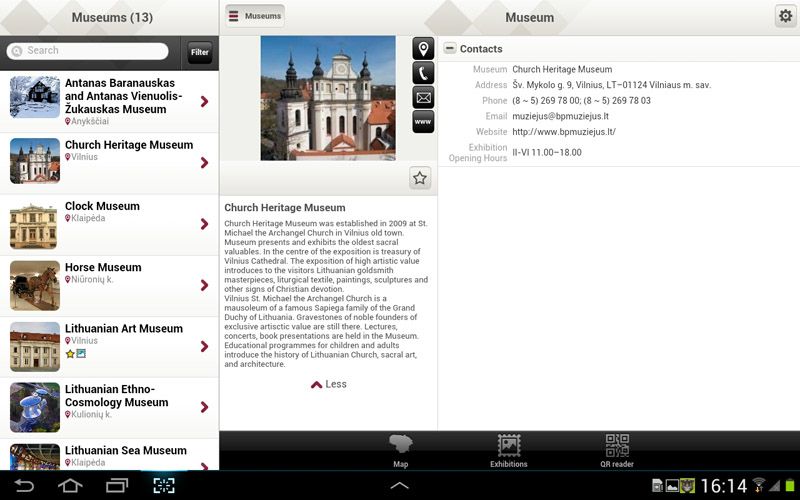The width and height of the screenshot is (800, 500).
Task: Open the QR reader tab
Action: coord(617,451)
